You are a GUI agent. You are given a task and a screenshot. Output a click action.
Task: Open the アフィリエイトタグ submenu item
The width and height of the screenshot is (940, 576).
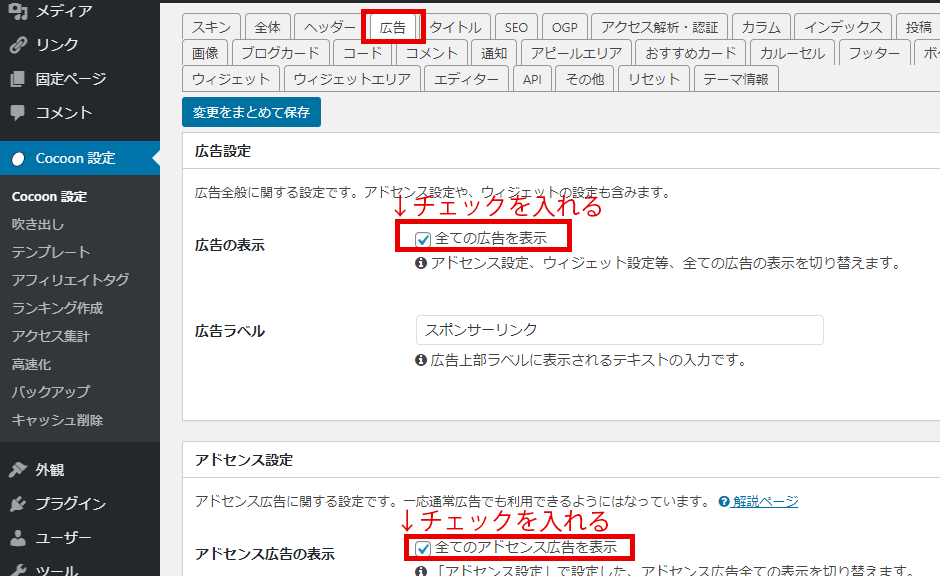[70, 280]
